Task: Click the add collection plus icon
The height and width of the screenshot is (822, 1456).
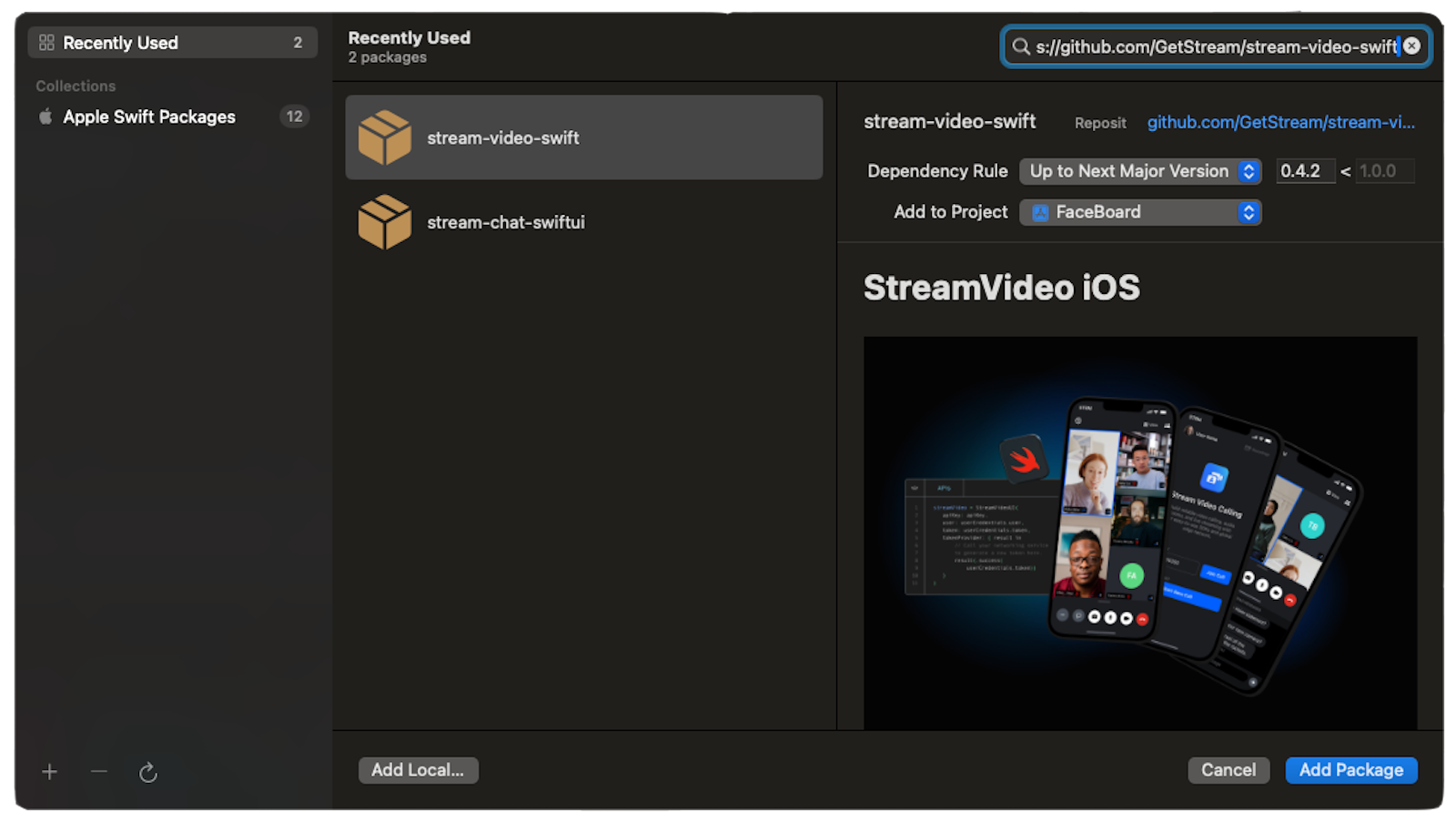Action: coord(49,771)
